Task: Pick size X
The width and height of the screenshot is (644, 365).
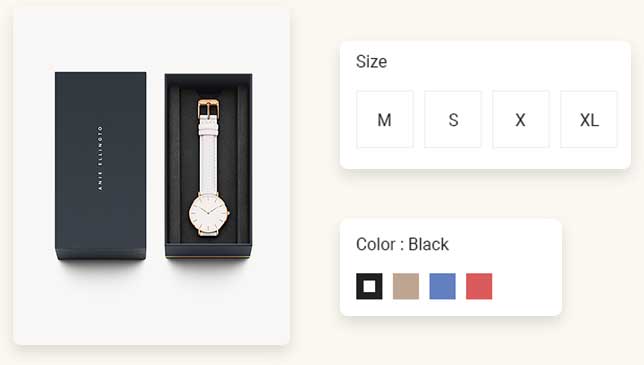Action: point(521,119)
